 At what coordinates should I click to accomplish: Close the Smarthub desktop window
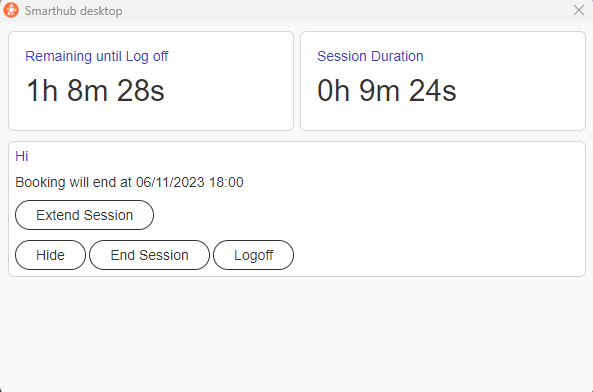(x=579, y=10)
